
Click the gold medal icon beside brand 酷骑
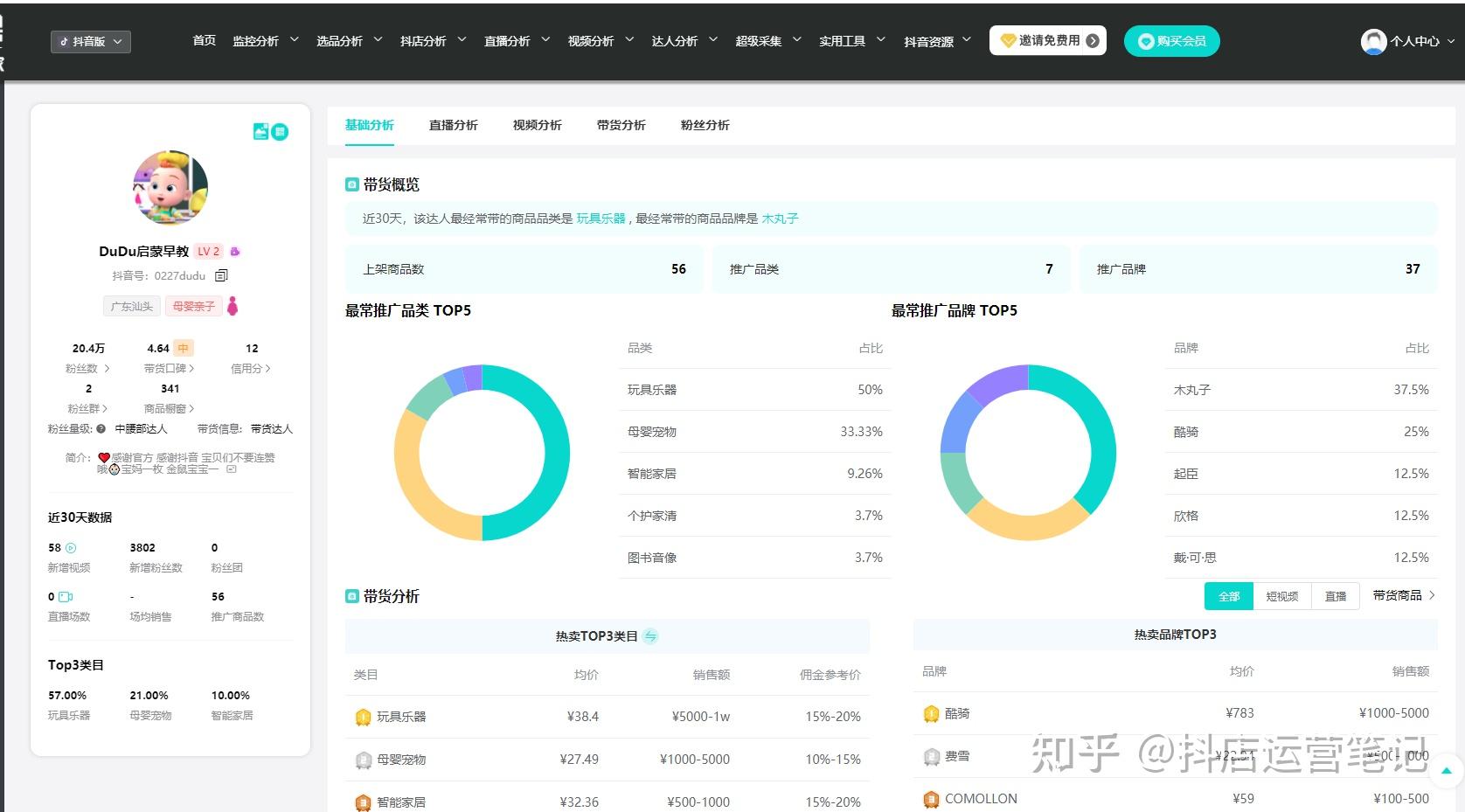pos(932,714)
